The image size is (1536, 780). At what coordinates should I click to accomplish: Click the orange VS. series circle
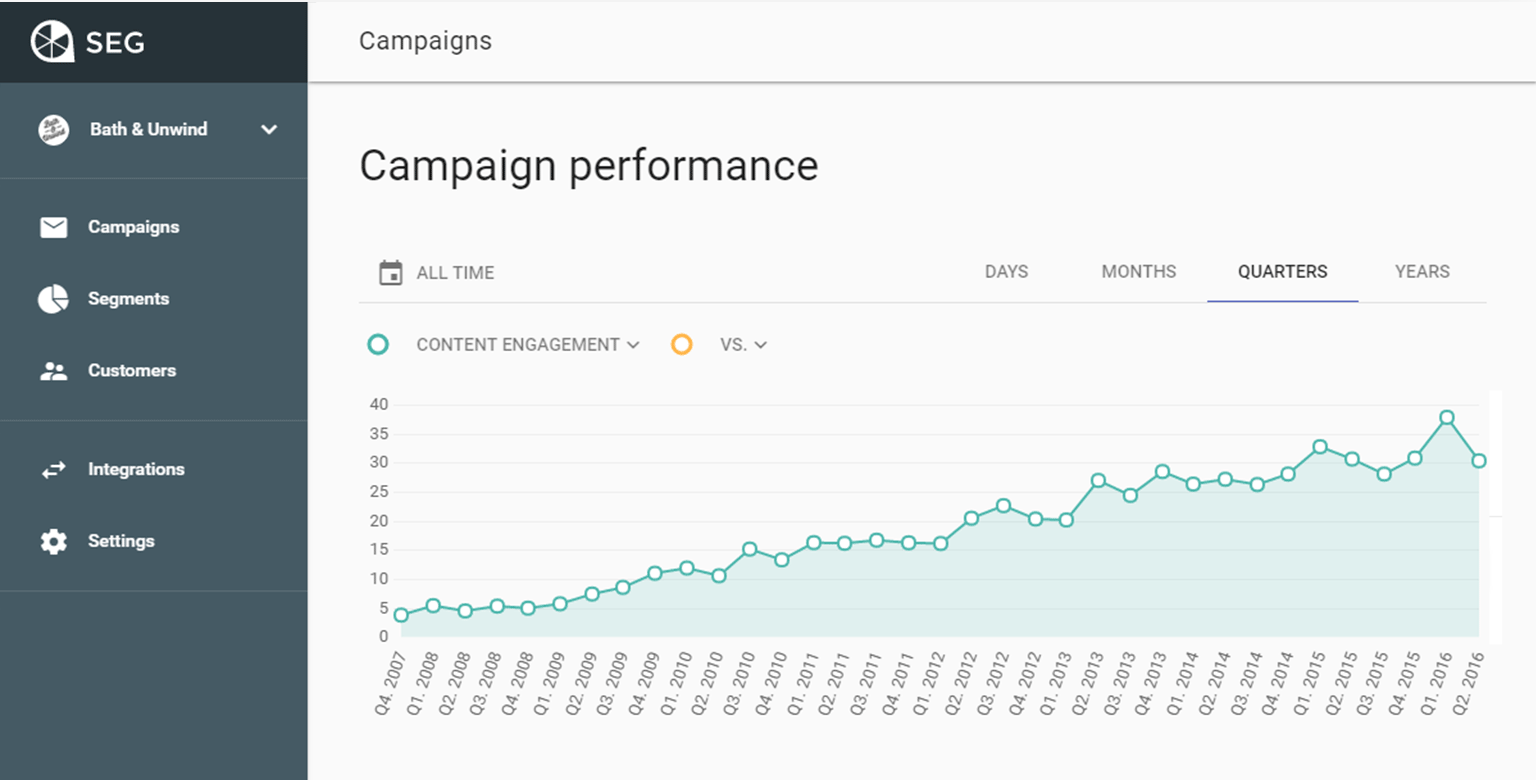682,345
